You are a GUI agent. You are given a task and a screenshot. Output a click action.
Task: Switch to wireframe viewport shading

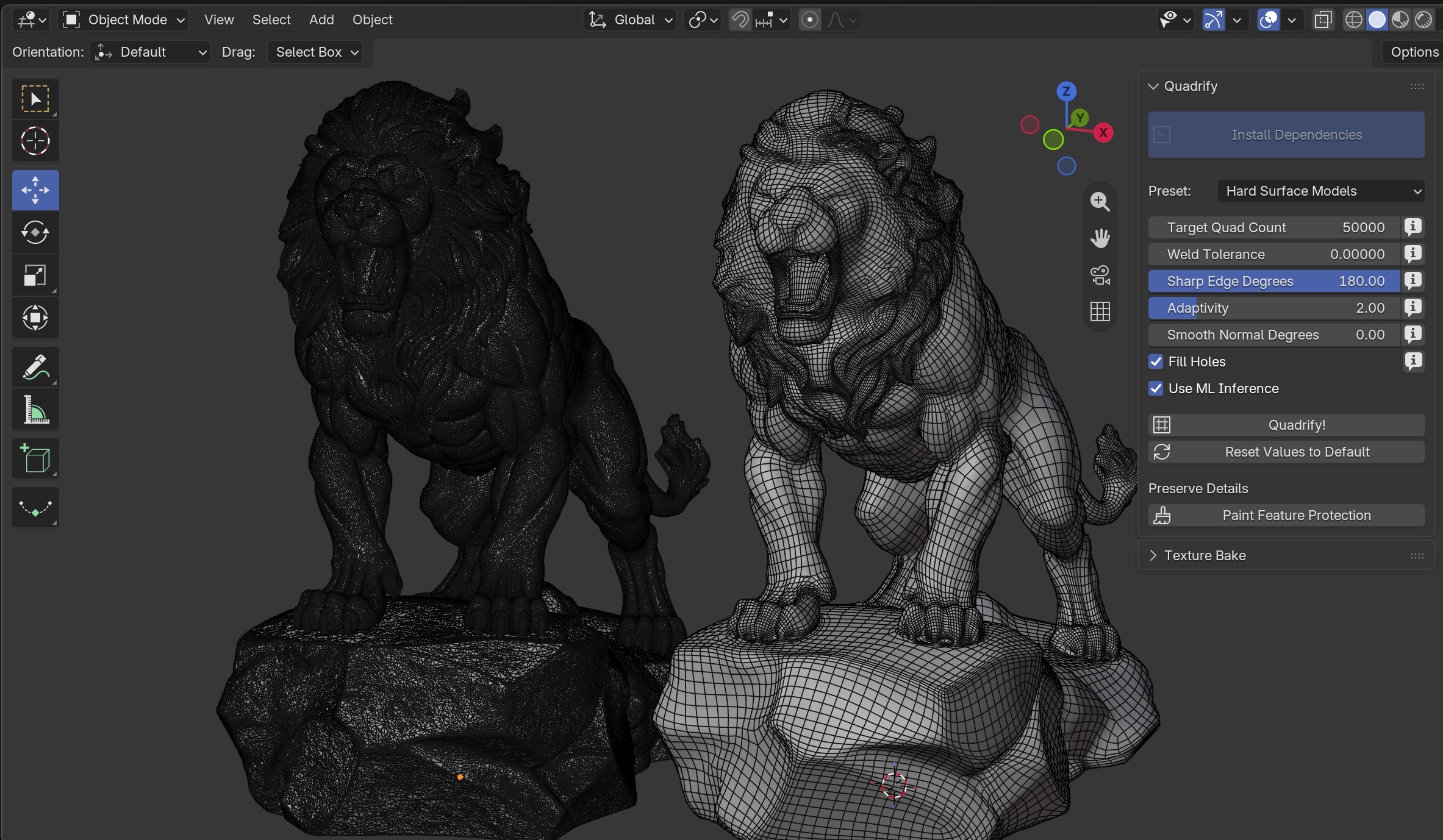pyautogui.click(x=1353, y=20)
